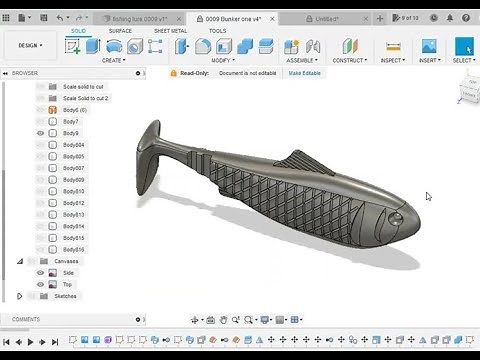The image size is (480, 360).
Task: Switch to the SHEET METAL tab
Action: (170, 31)
